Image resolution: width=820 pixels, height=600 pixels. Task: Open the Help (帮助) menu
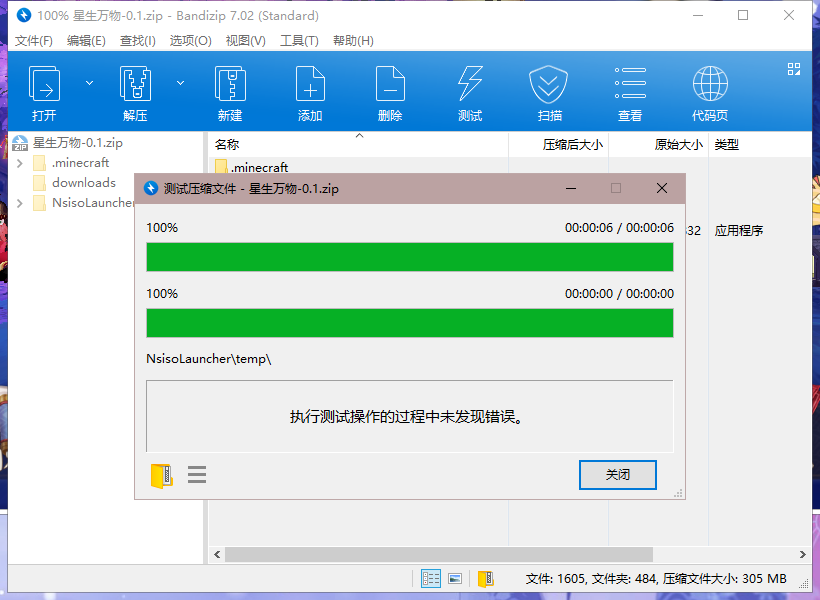pyautogui.click(x=354, y=41)
